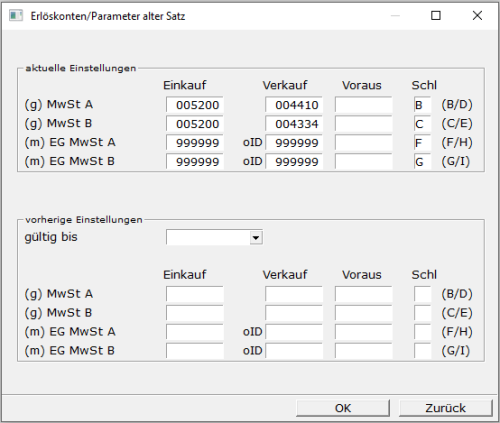The width and height of the screenshot is (500, 423).
Task: Select Verkauf field showing 004410
Action: pyautogui.click(x=294, y=105)
